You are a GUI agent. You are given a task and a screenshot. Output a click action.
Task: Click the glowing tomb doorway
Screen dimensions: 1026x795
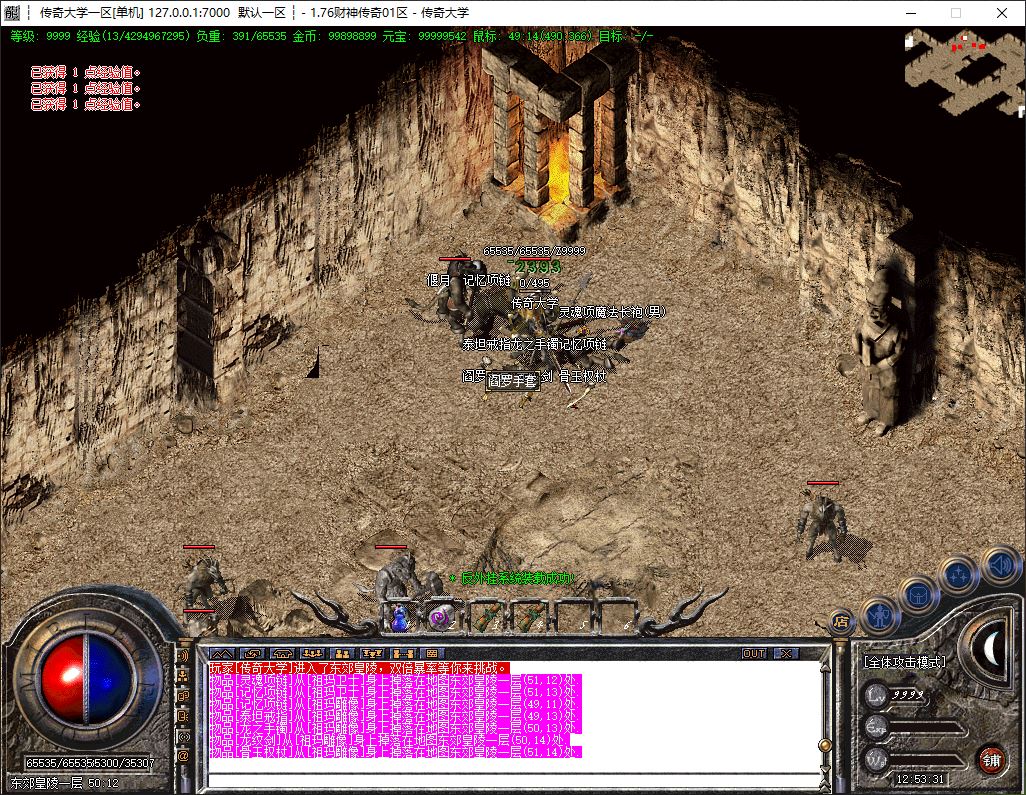(558, 171)
